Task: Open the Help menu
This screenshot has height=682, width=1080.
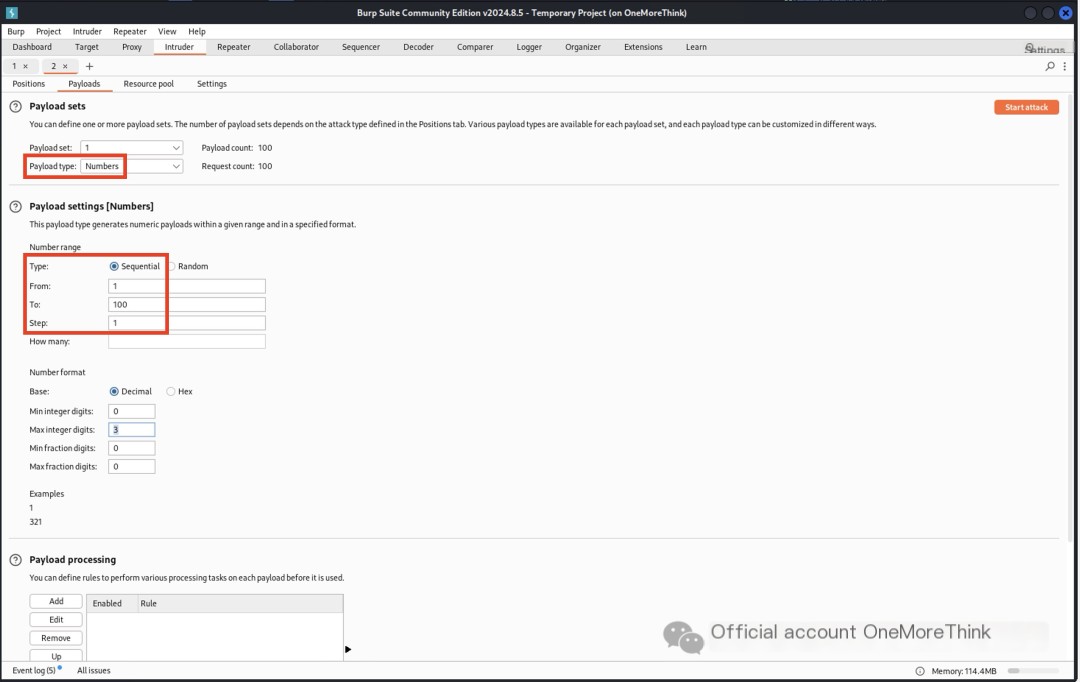Action: 197,31
